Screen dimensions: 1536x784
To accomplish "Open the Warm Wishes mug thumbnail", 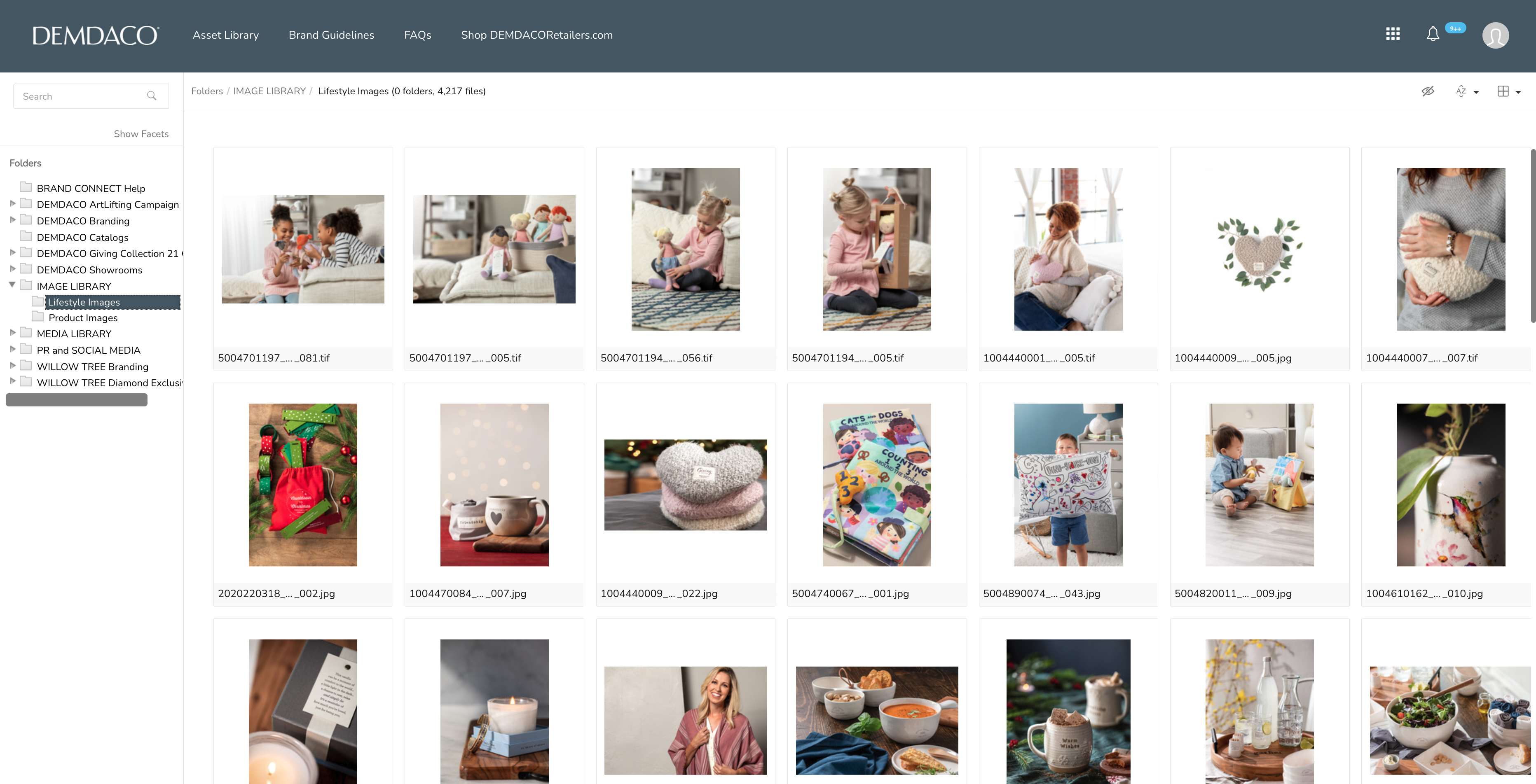I will pyautogui.click(x=1068, y=711).
